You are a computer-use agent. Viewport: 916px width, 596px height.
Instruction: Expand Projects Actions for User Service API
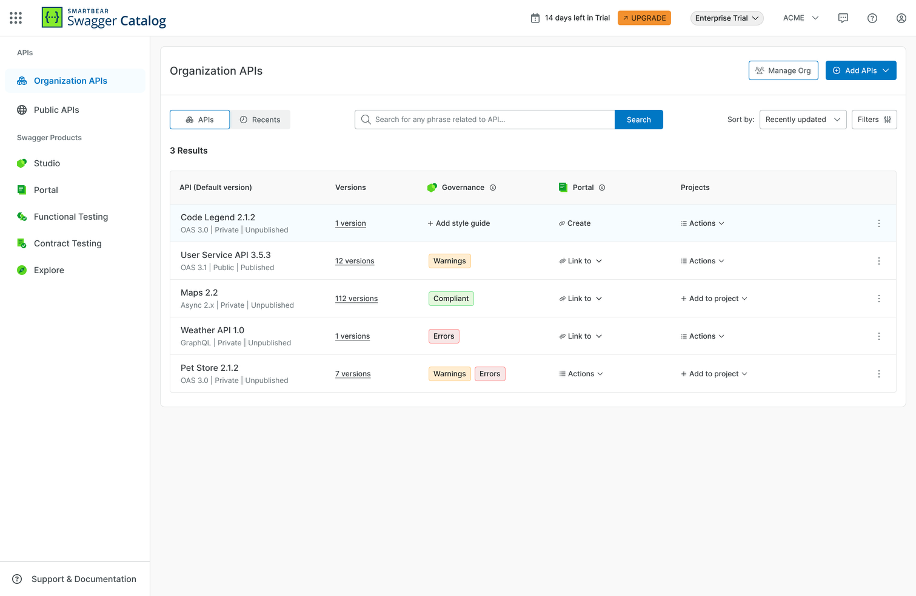702,261
